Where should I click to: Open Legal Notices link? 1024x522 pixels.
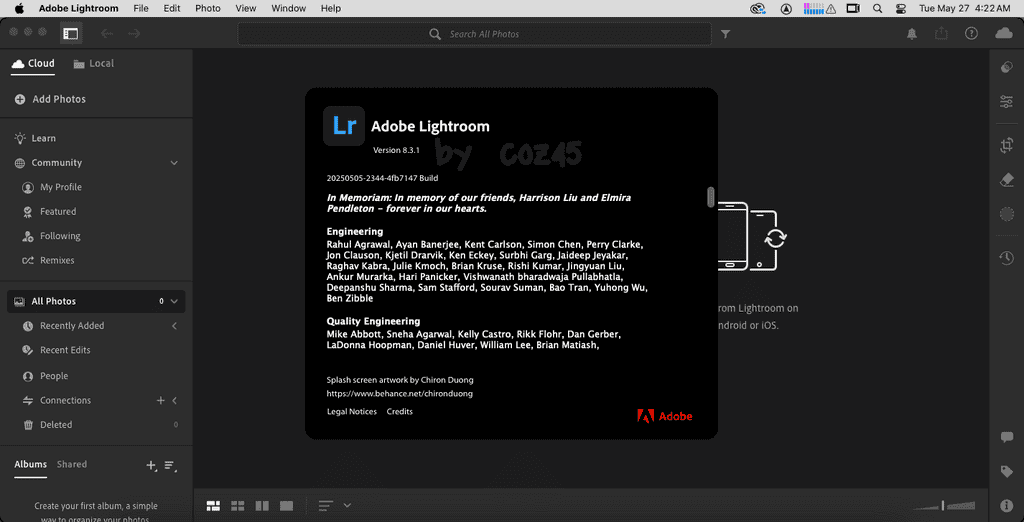pyautogui.click(x=352, y=412)
